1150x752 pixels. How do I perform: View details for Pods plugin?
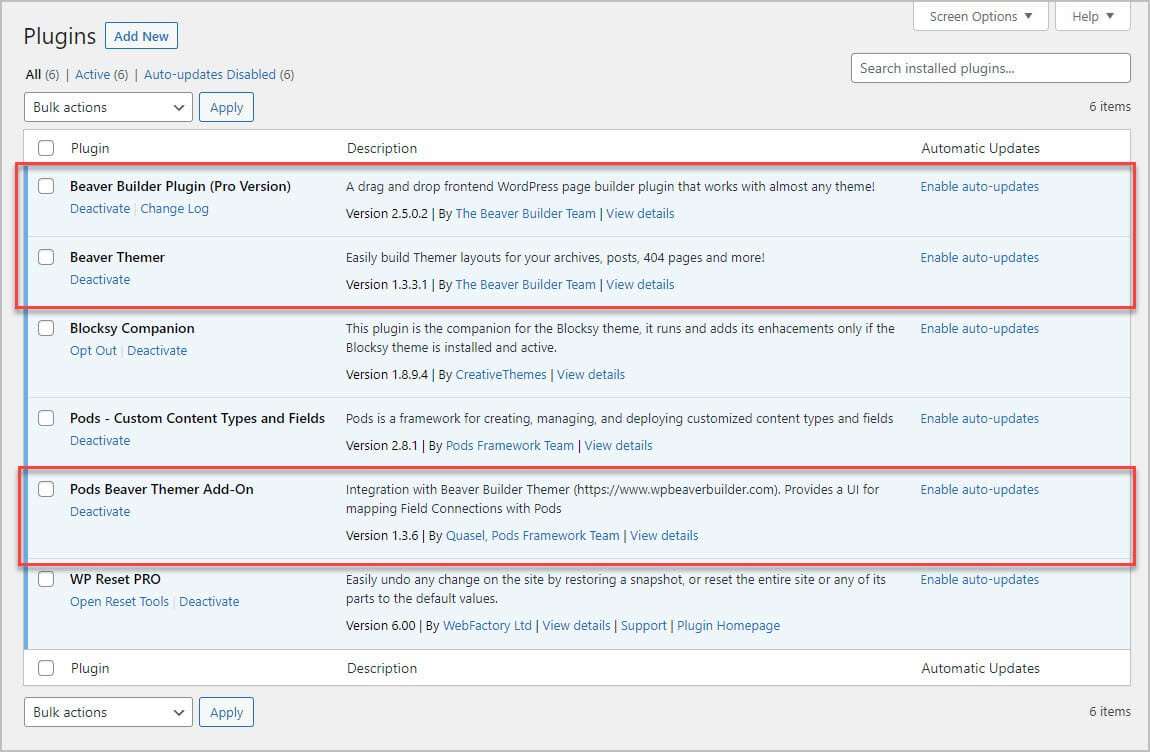click(x=618, y=444)
